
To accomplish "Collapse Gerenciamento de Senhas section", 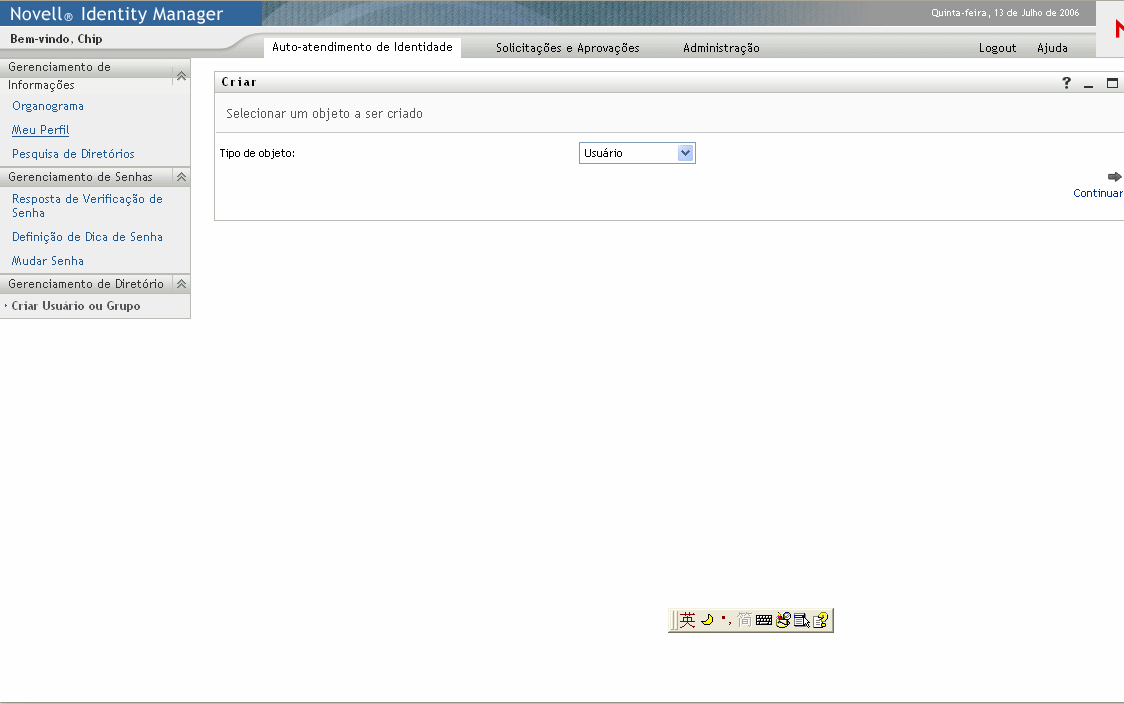I will click(181, 177).
